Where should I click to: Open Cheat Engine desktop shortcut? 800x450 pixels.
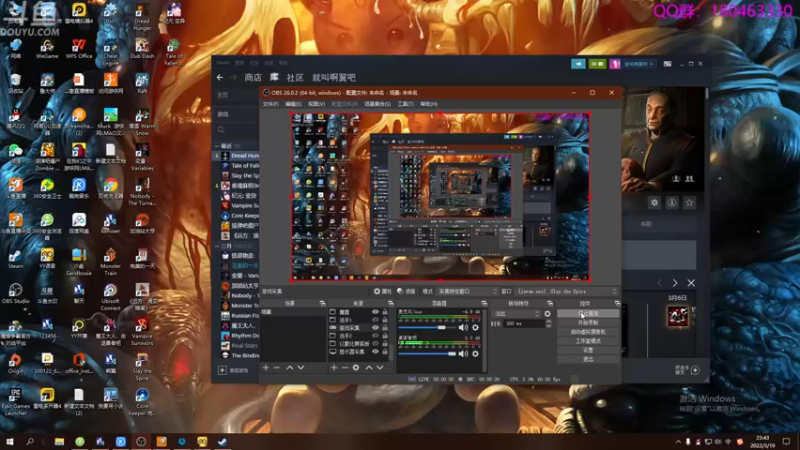(110, 53)
